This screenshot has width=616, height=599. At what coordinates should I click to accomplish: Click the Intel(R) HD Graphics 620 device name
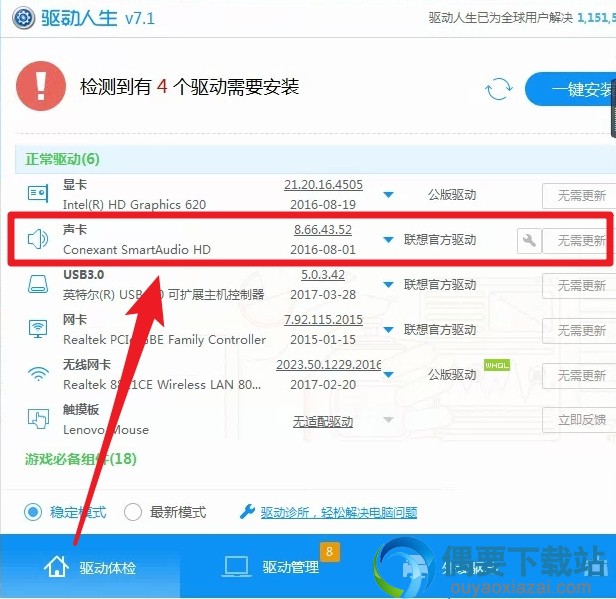point(134,205)
